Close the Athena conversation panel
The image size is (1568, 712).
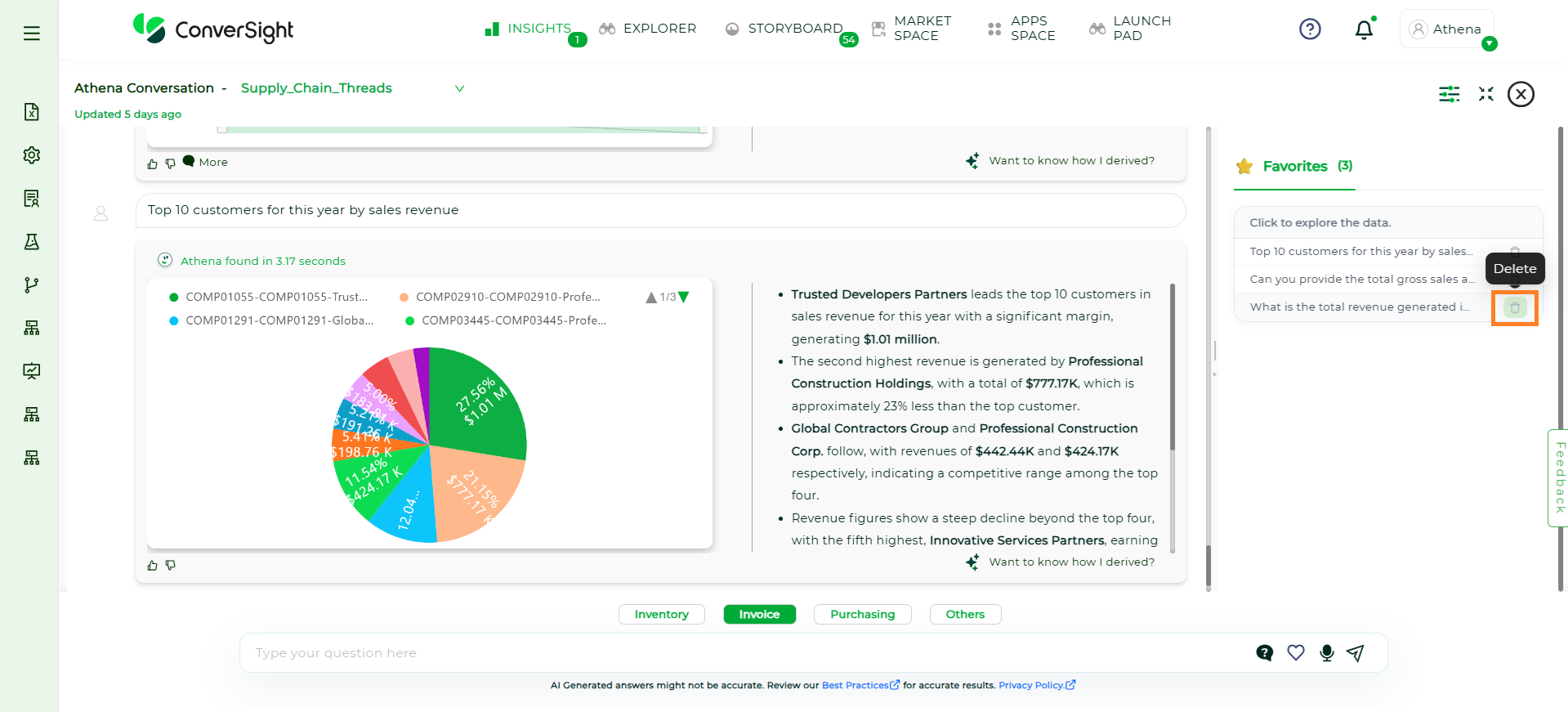click(1521, 94)
